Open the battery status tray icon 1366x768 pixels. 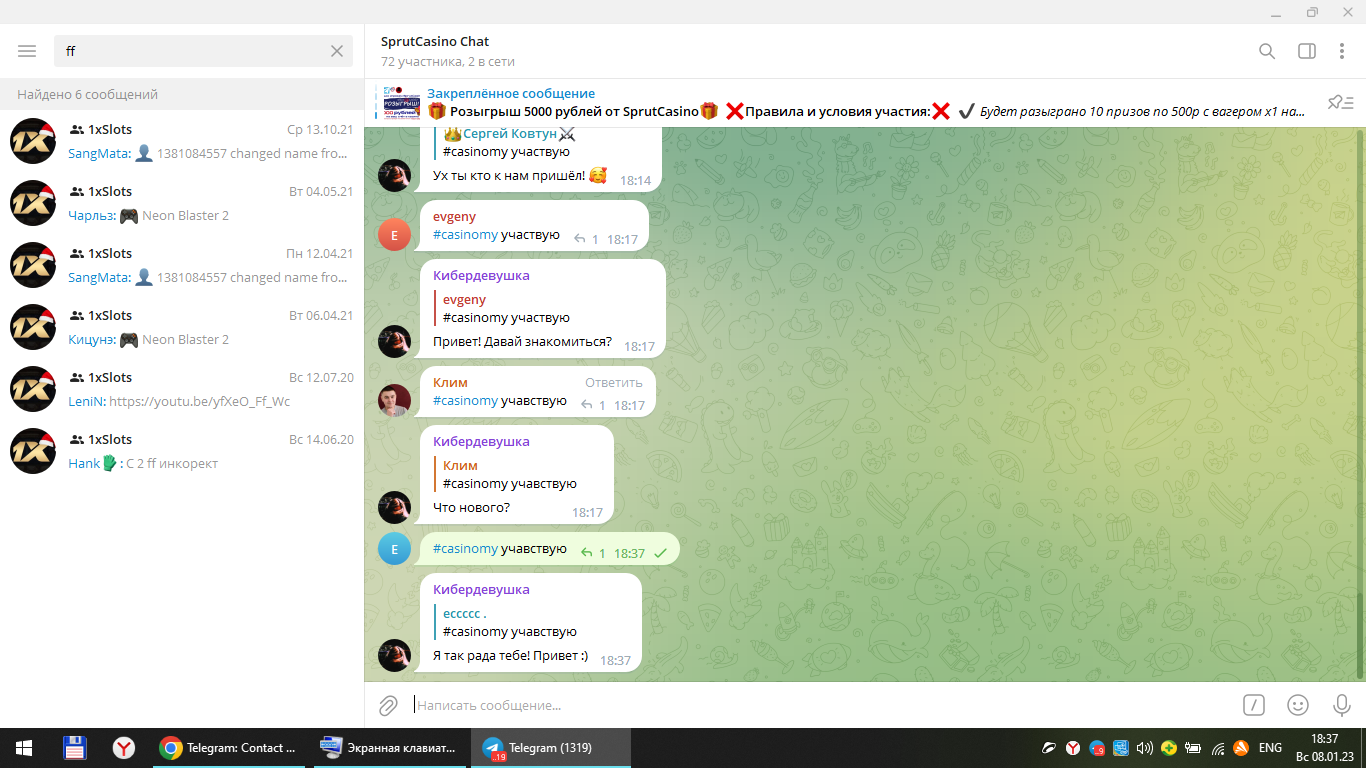pyautogui.click(x=1193, y=748)
